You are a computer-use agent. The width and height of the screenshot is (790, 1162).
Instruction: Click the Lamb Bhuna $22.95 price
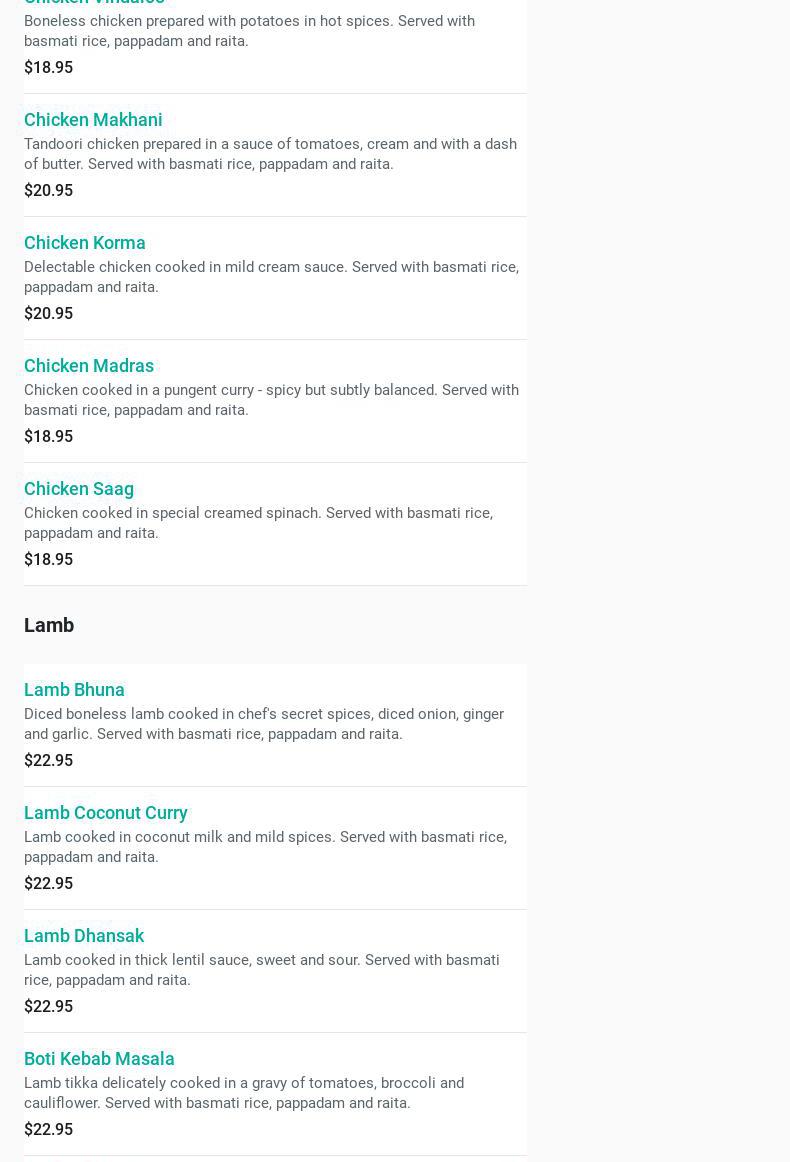(48, 761)
